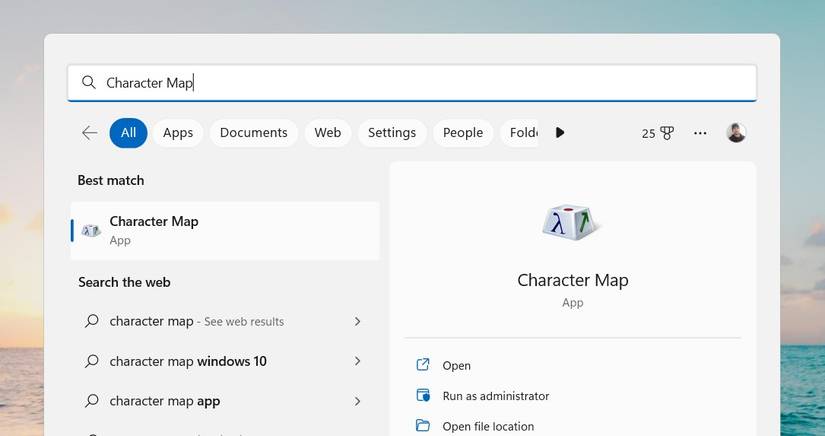Click the Best match heading
Viewport: 825px width, 436px height.
(x=110, y=180)
